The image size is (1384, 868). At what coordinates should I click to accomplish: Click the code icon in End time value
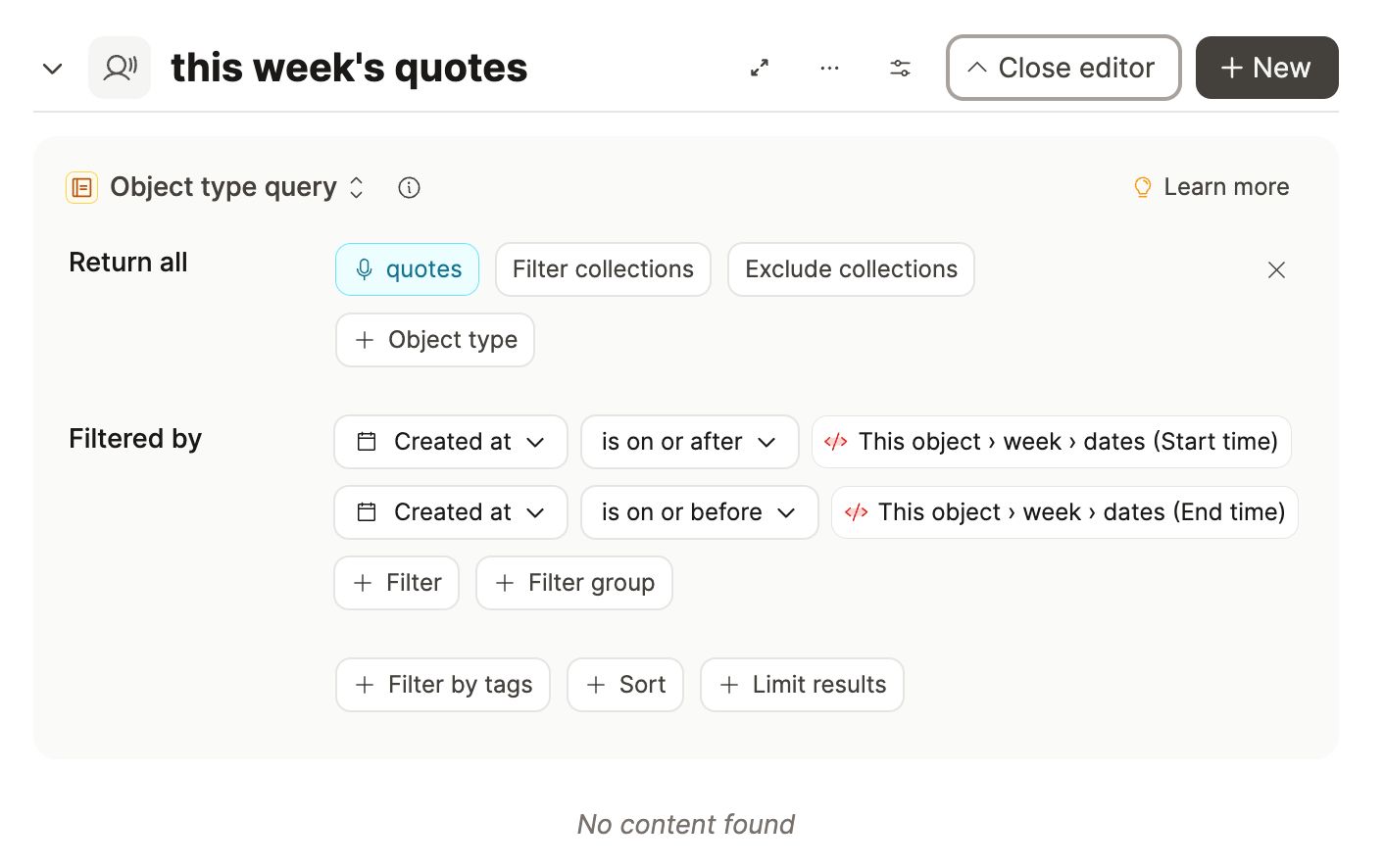pos(856,512)
